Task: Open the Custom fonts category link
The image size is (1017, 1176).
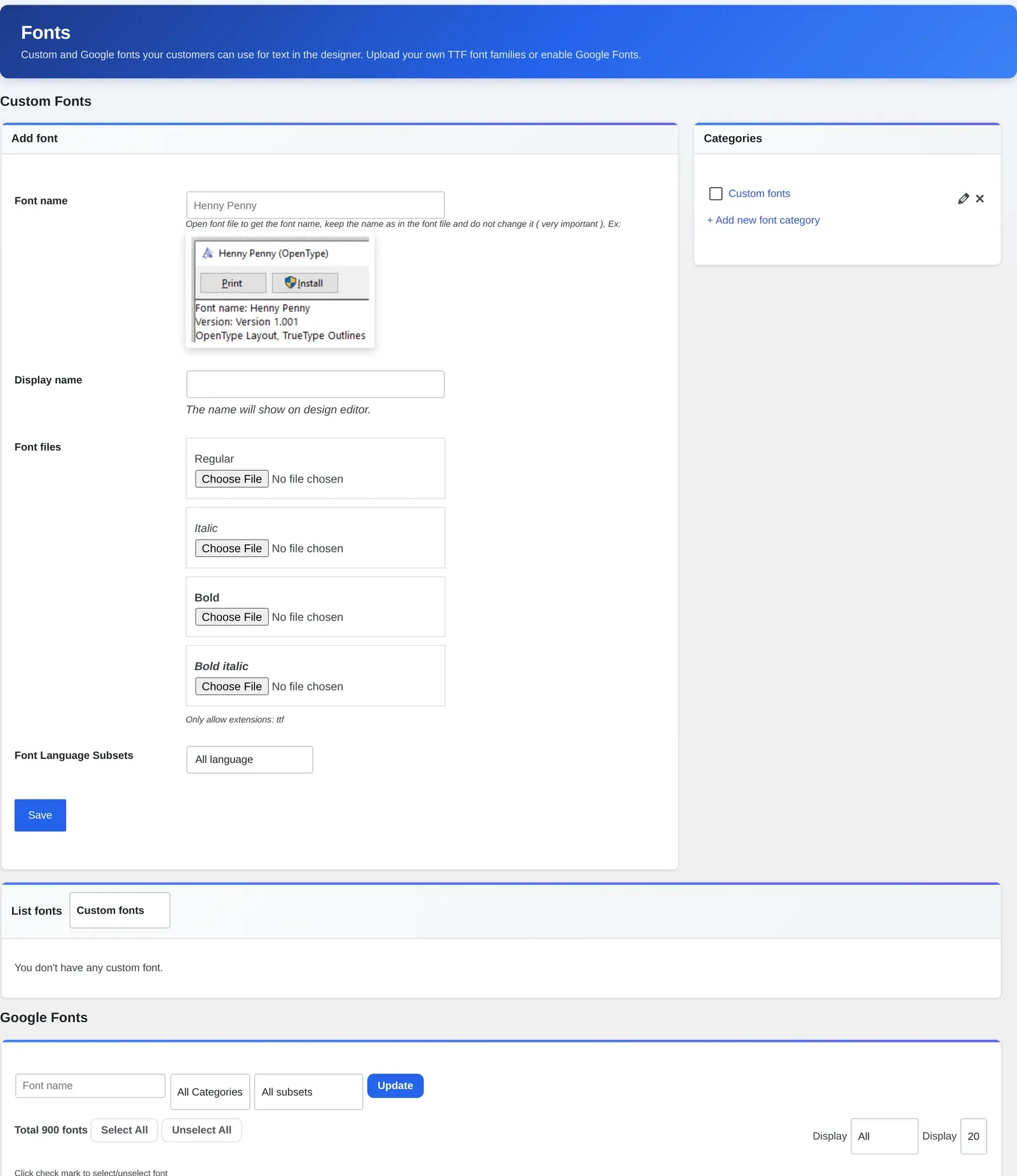Action: tap(759, 194)
